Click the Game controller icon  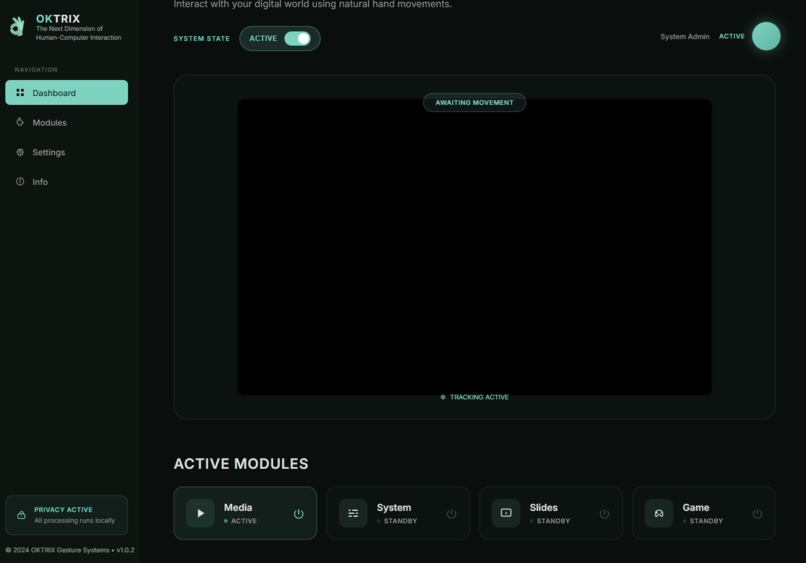pyautogui.click(x=659, y=513)
